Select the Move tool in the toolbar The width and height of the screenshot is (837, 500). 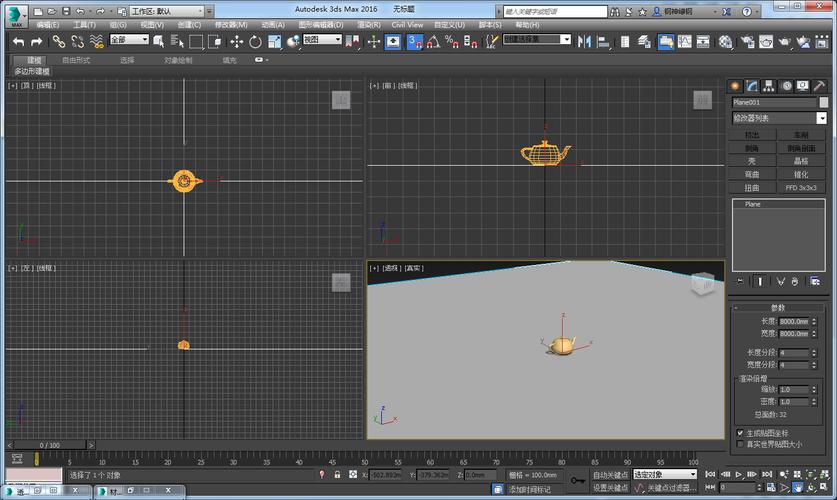[x=237, y=41]
